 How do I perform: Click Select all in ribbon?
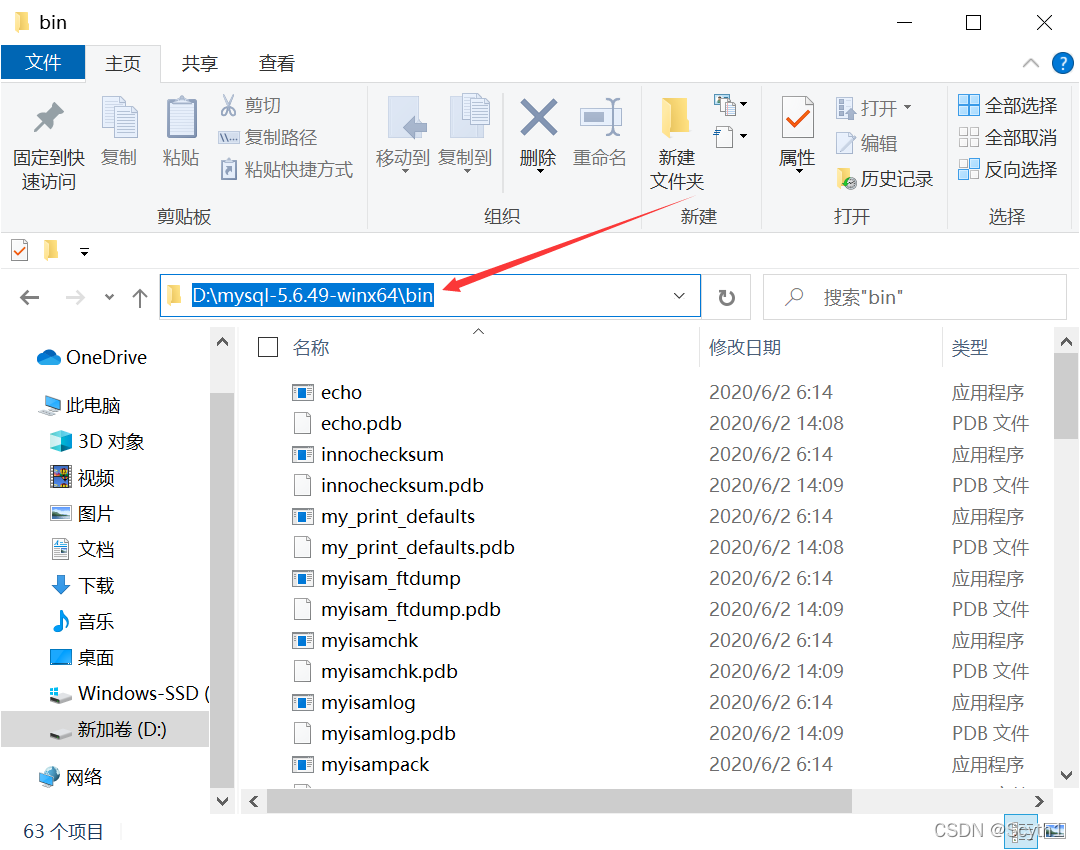tap(1007, 105)
